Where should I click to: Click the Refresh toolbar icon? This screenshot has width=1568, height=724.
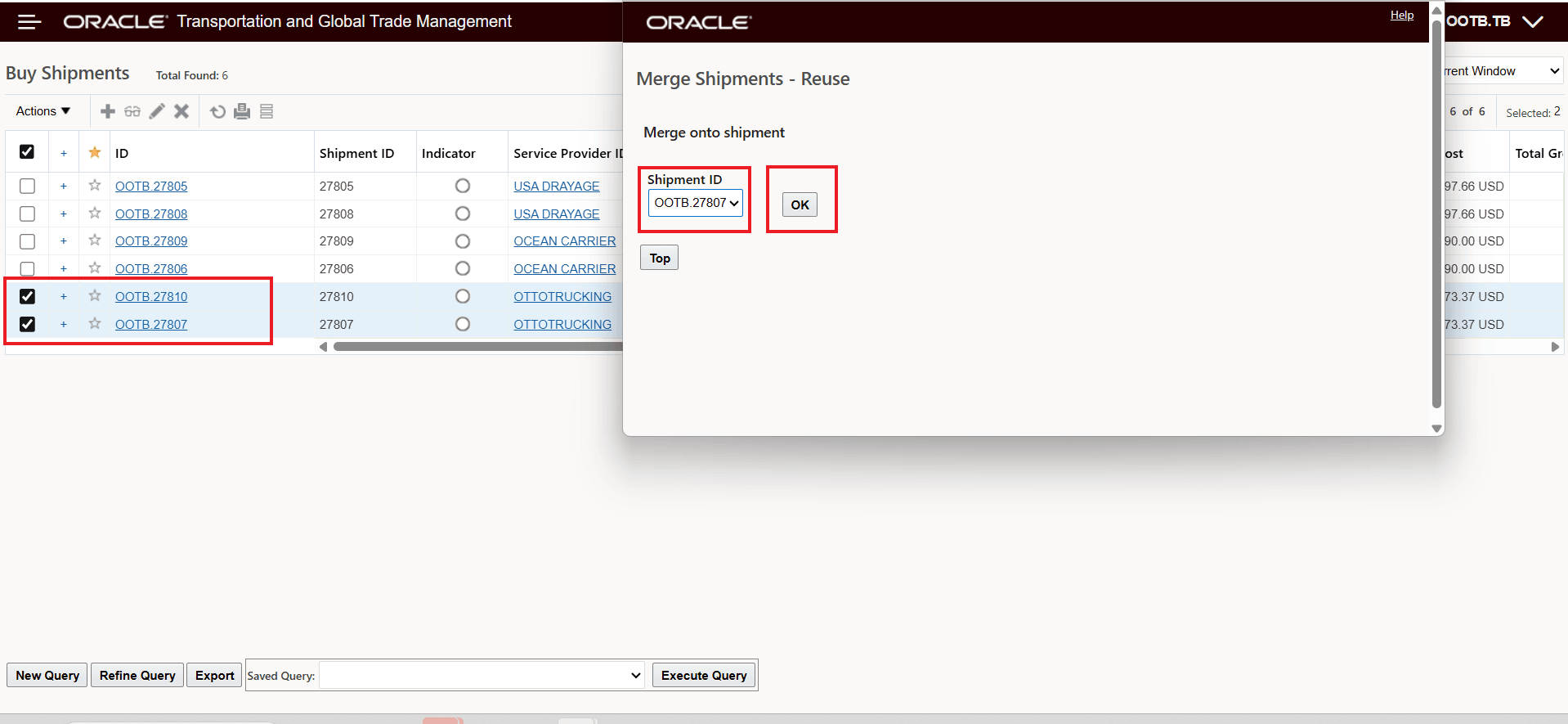[x=217, y=111]
